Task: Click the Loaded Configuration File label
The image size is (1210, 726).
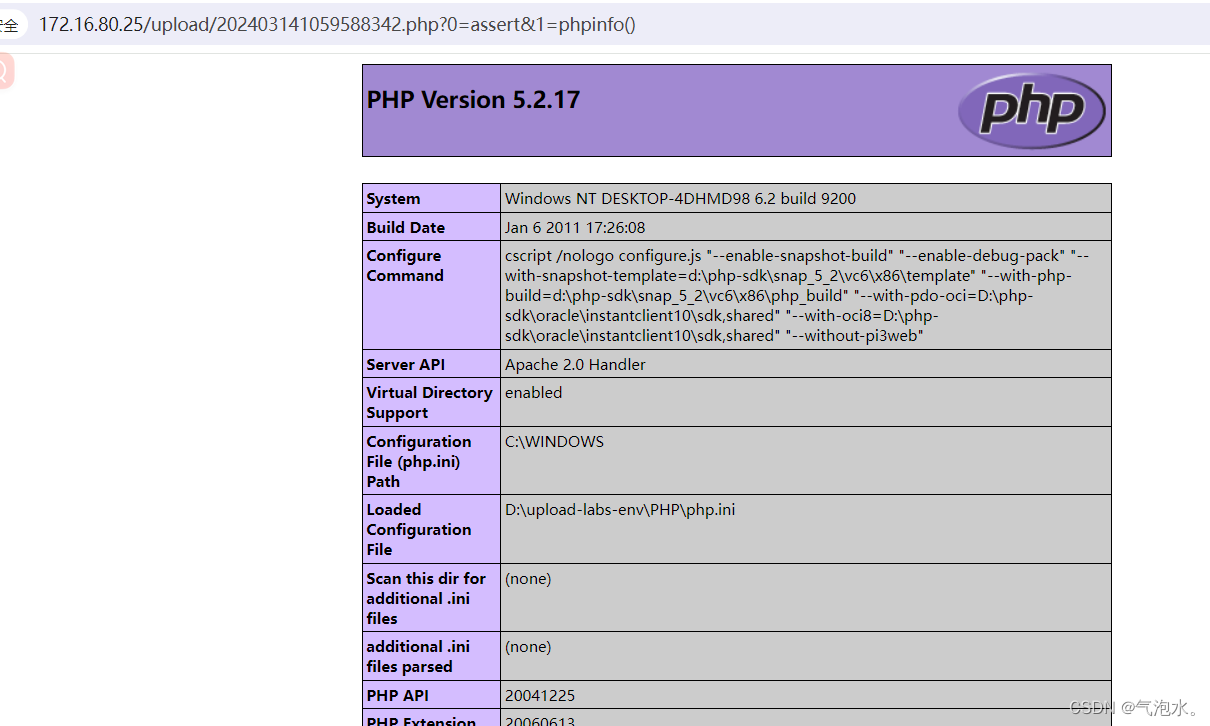Action: pos(418,529)
